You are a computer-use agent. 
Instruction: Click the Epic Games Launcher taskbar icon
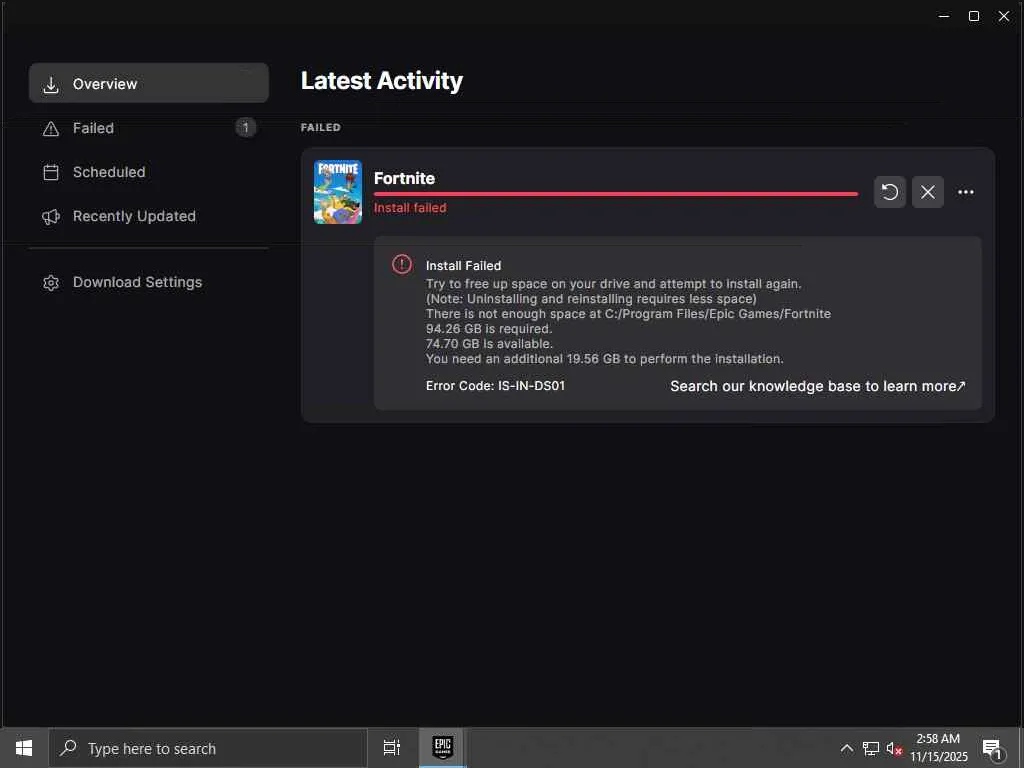coord(443,747)
